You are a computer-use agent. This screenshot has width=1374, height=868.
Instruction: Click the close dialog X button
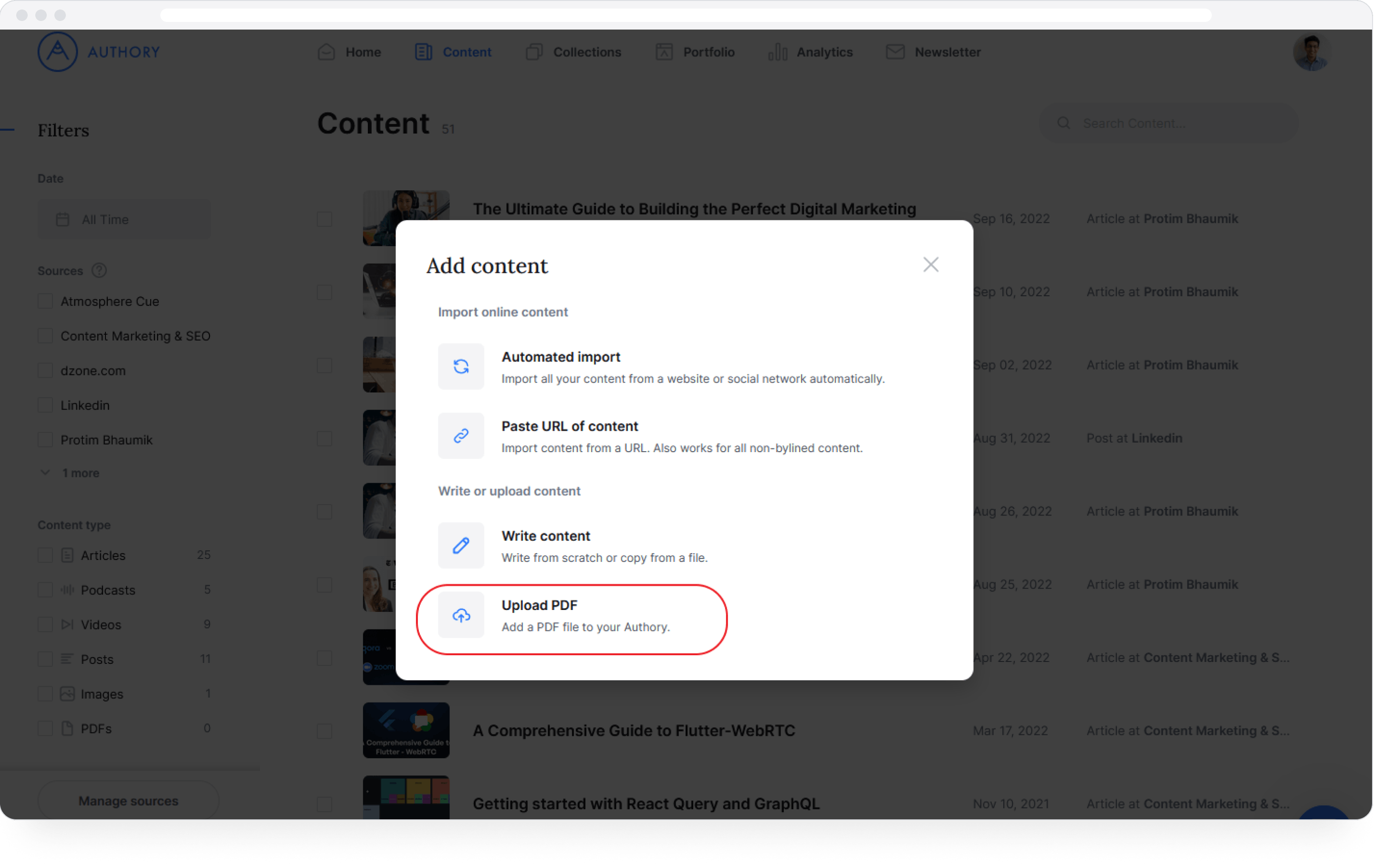(x=929, y=264)
